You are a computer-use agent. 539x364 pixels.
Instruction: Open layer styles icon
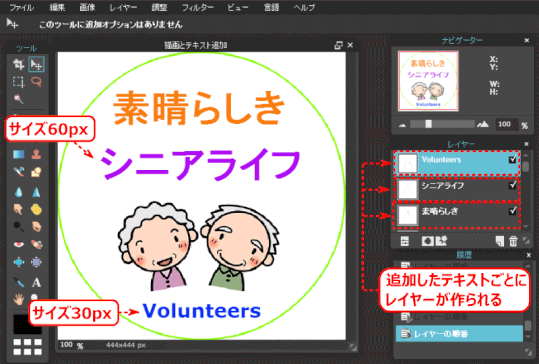pos(441,241)
